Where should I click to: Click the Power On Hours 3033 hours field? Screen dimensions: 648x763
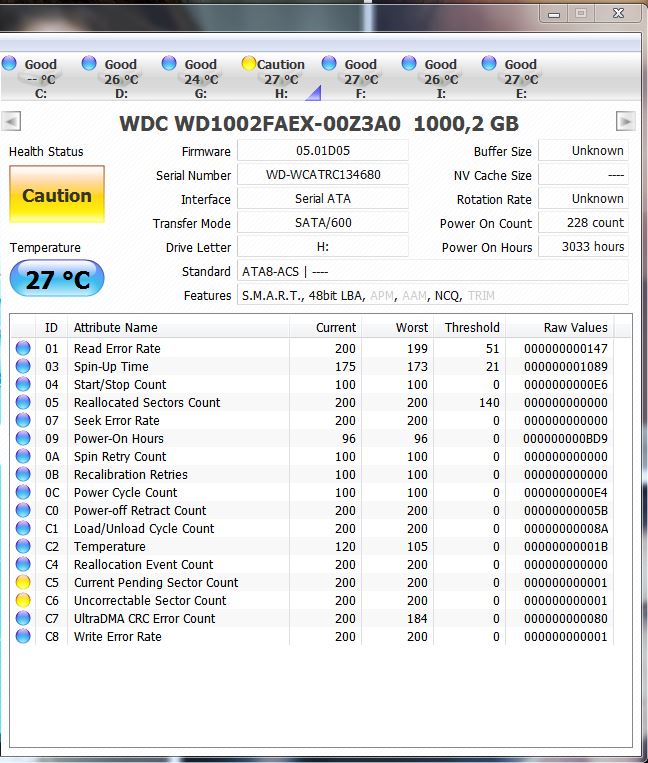(x=583, y=247)
